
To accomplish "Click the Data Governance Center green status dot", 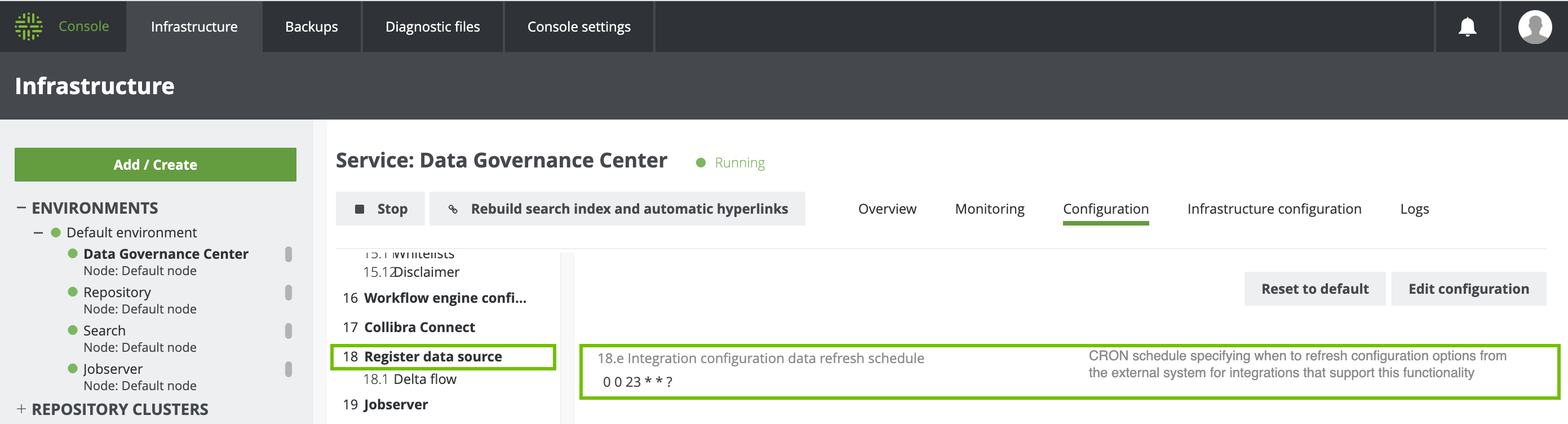I will [73, 253].
